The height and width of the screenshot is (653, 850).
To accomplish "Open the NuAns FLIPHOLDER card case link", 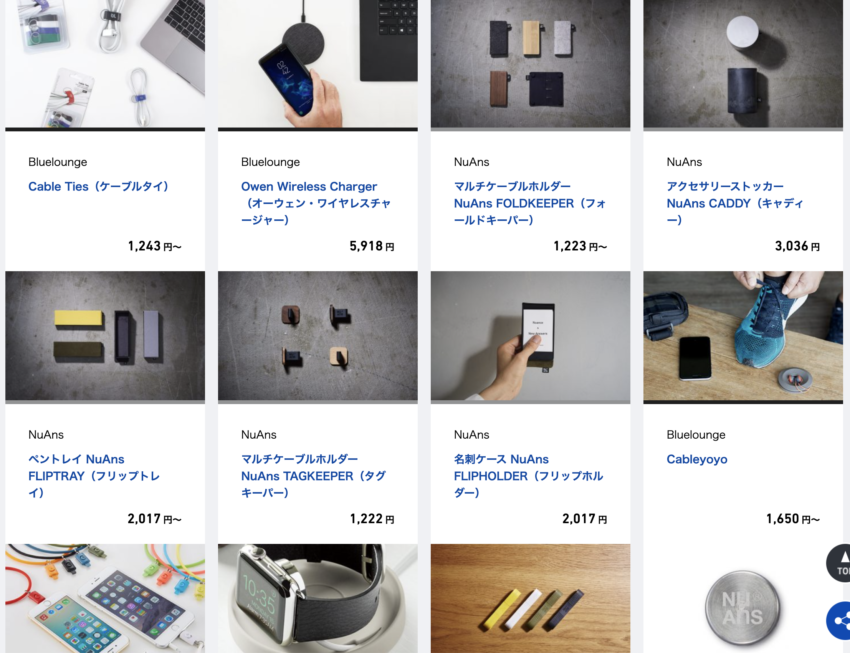I will [529, 476].
